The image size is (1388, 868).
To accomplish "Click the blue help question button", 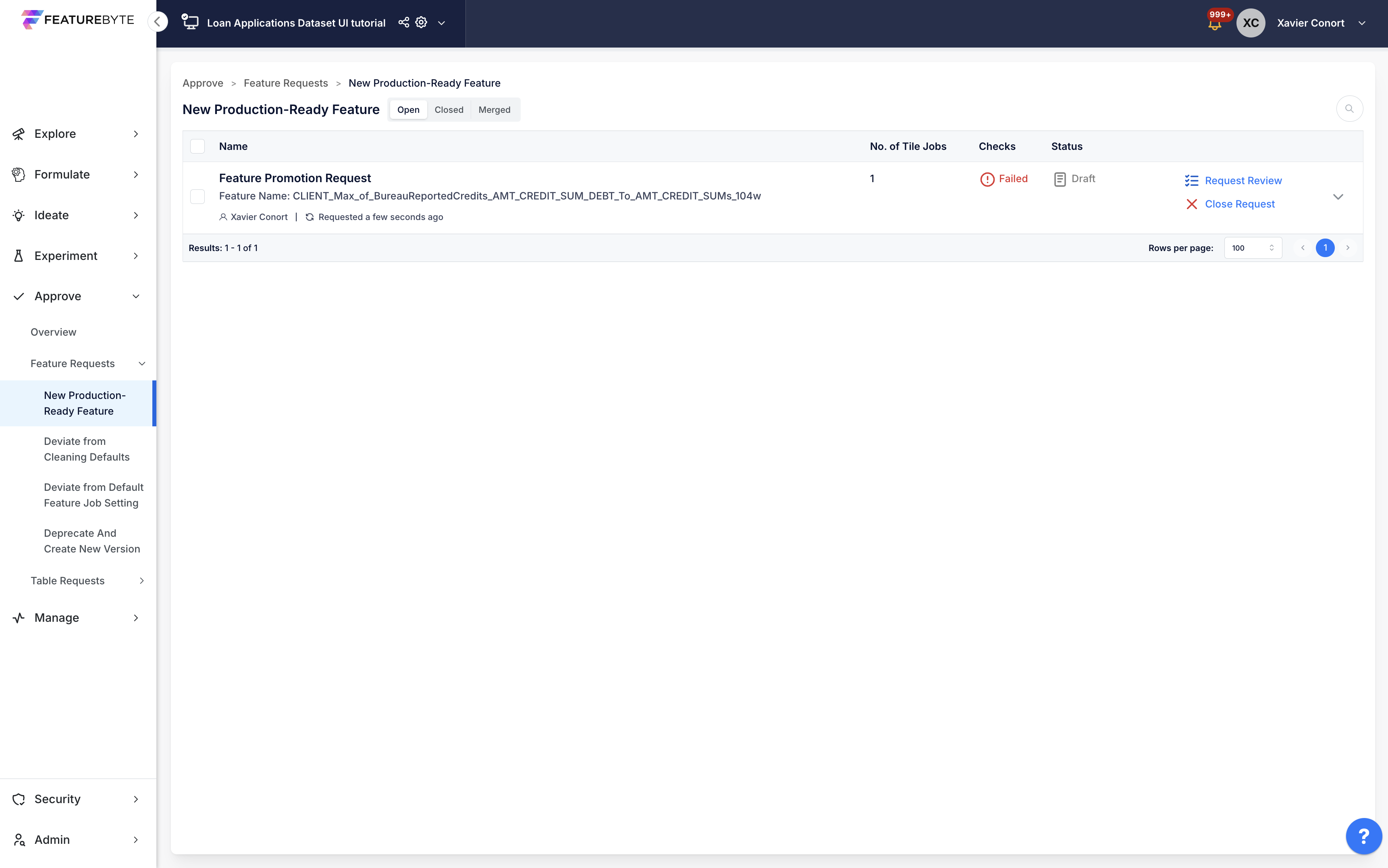I will coord(1363,836).
